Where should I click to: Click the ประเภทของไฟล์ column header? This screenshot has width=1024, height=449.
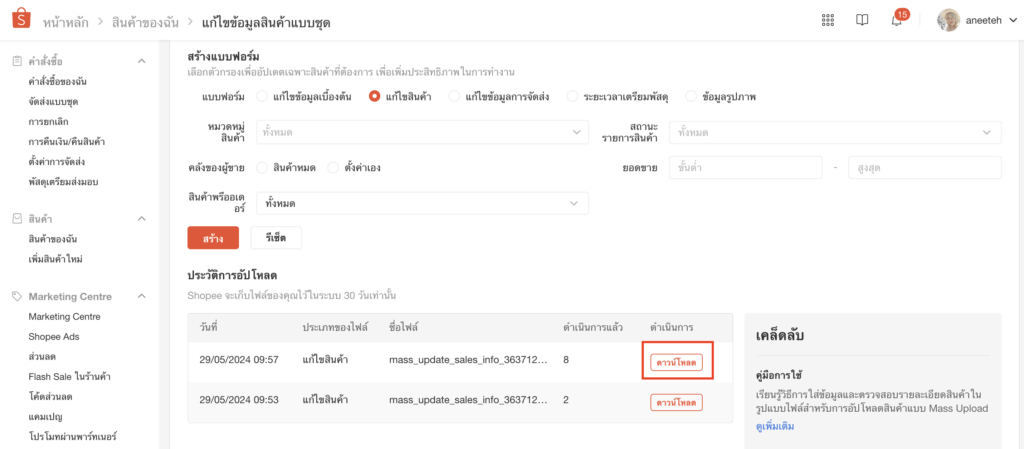pyautogui.click(x=335, y=327)
